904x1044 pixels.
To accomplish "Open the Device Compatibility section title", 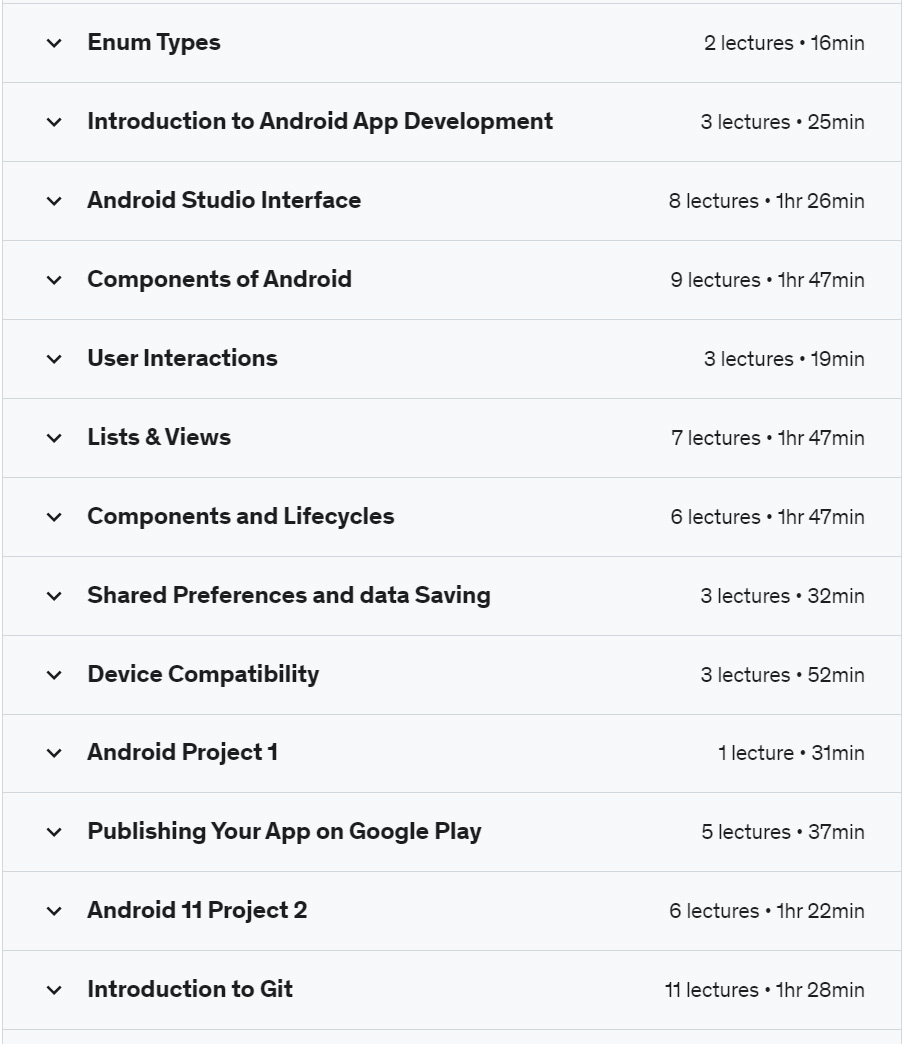I will [x=203, y=674].
